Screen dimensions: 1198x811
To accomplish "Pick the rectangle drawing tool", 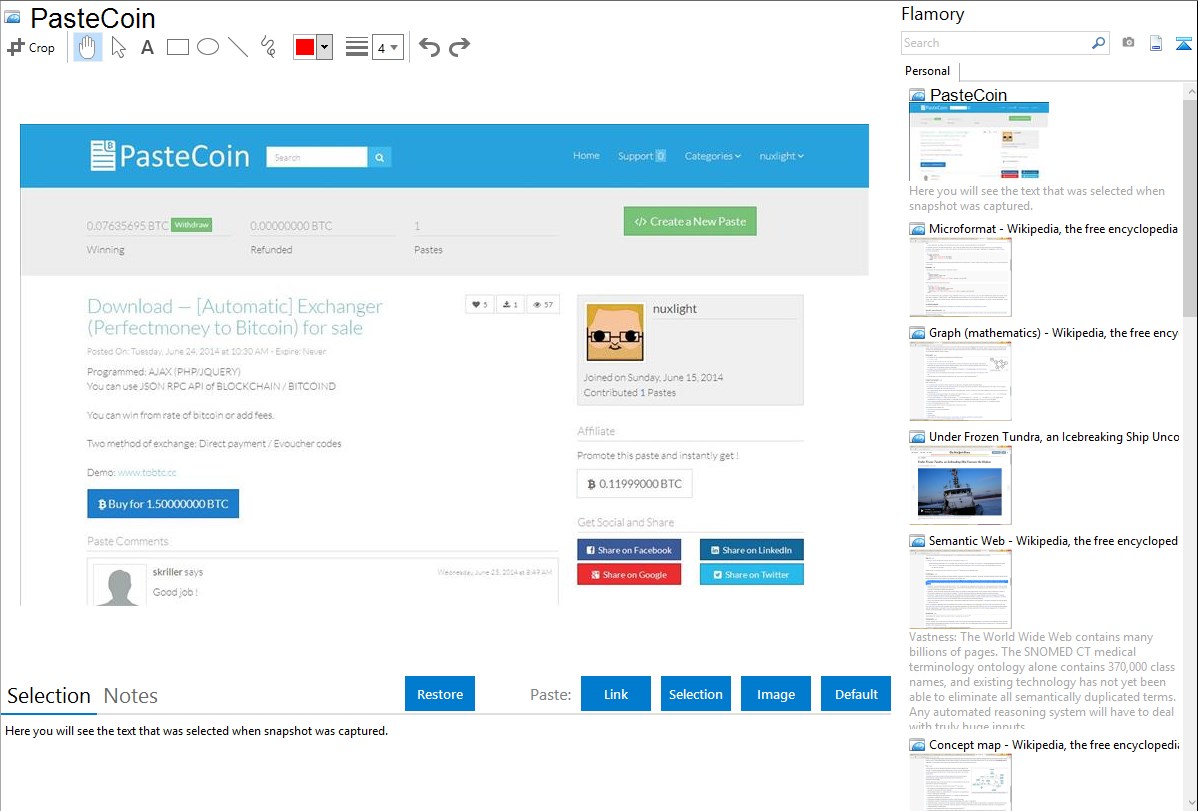I will click(177, 47).
